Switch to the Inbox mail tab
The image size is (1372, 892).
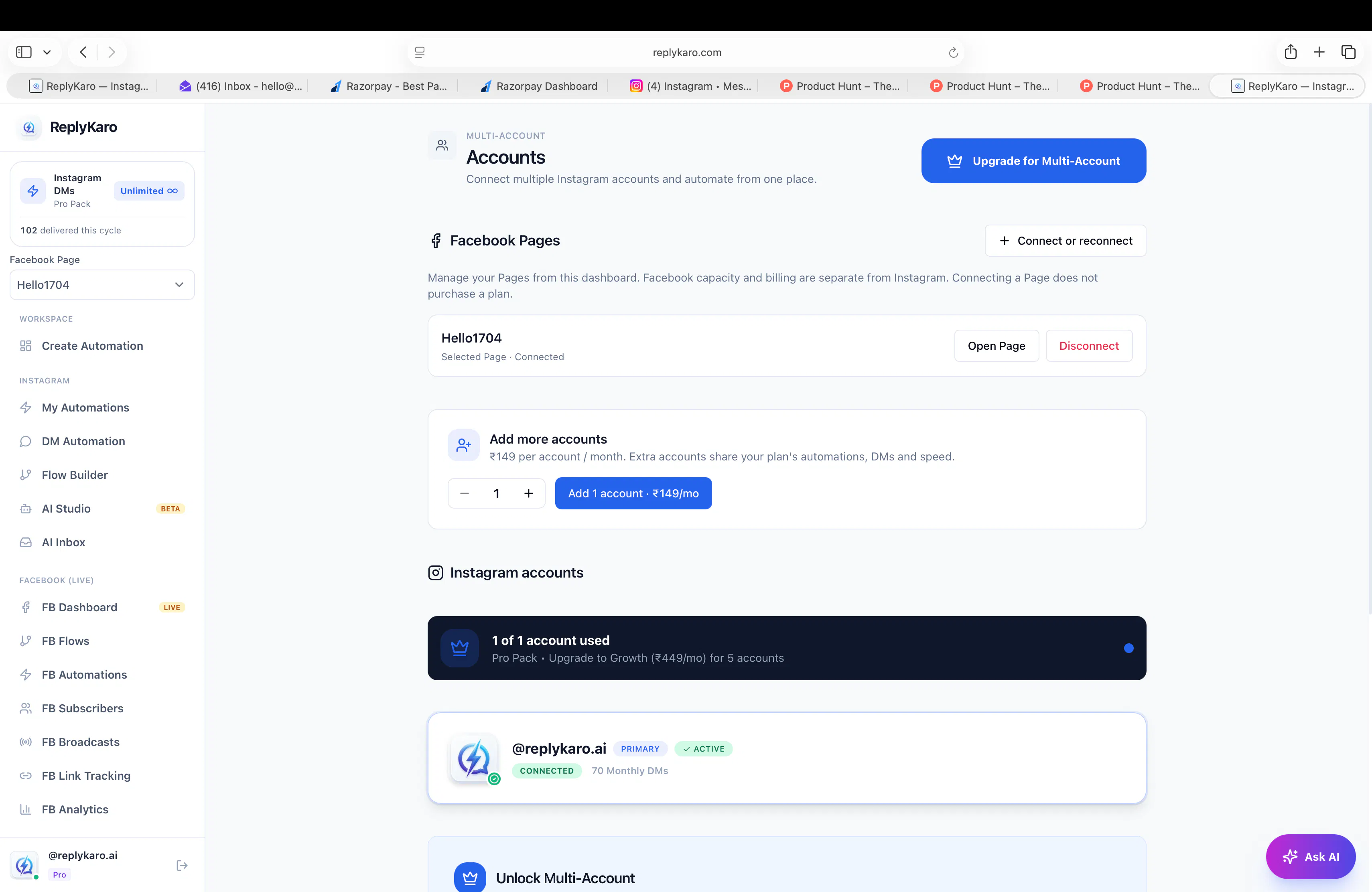240,86
